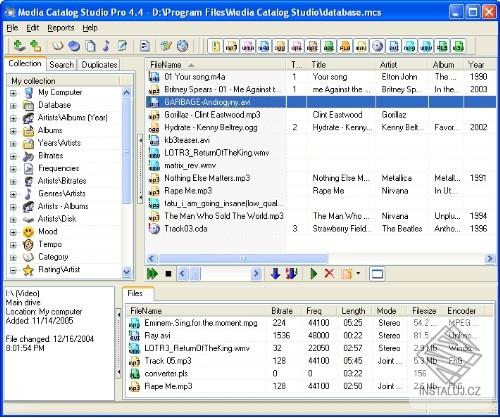Click the m3u playlist filter icon
Screen dimensions: 500x418
pos(458,46)
